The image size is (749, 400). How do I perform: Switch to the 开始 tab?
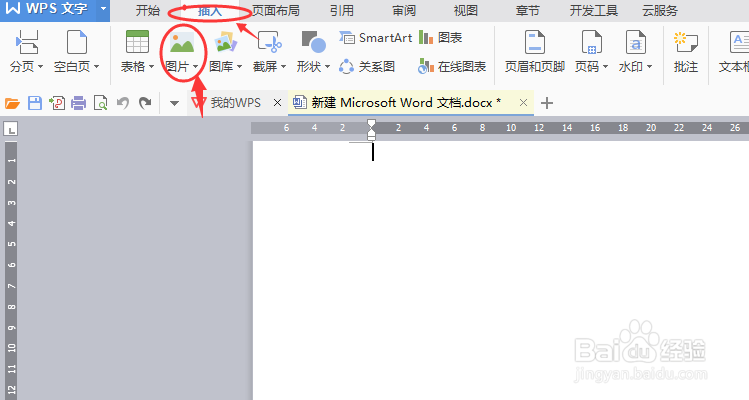pyautogui.click(x=148, y=11)
